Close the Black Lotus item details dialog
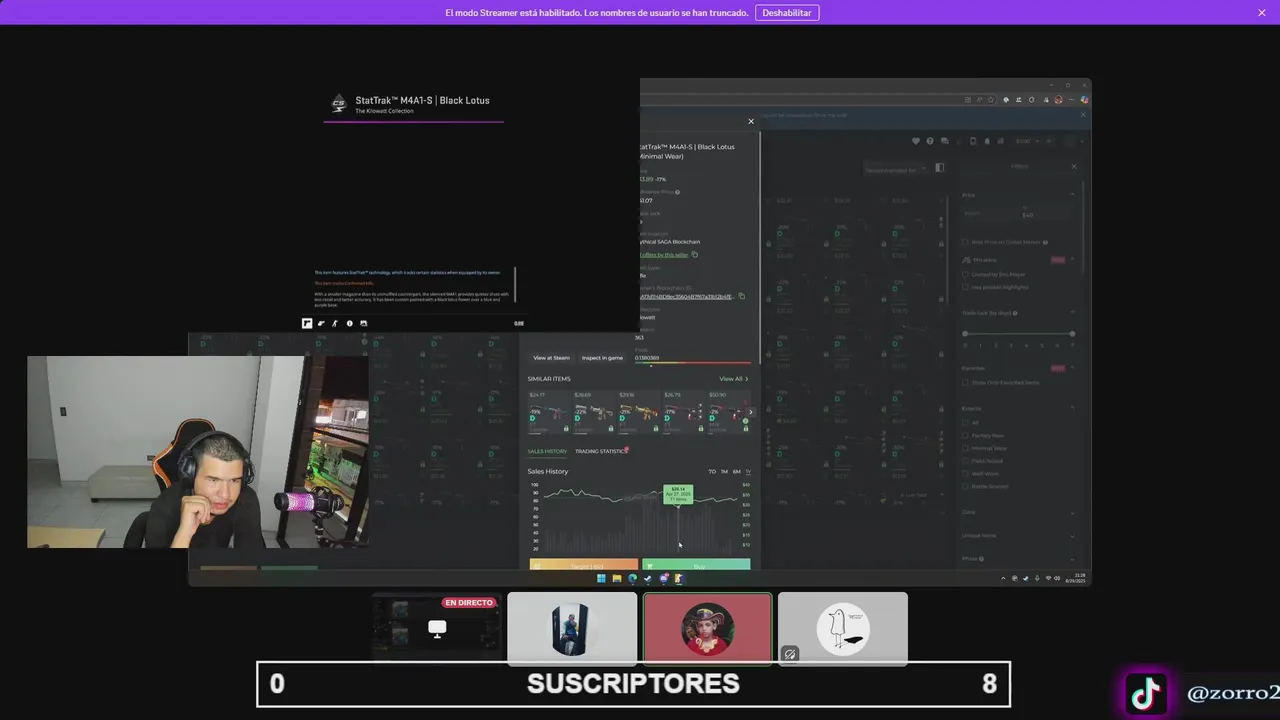 [x=751, y=121]
